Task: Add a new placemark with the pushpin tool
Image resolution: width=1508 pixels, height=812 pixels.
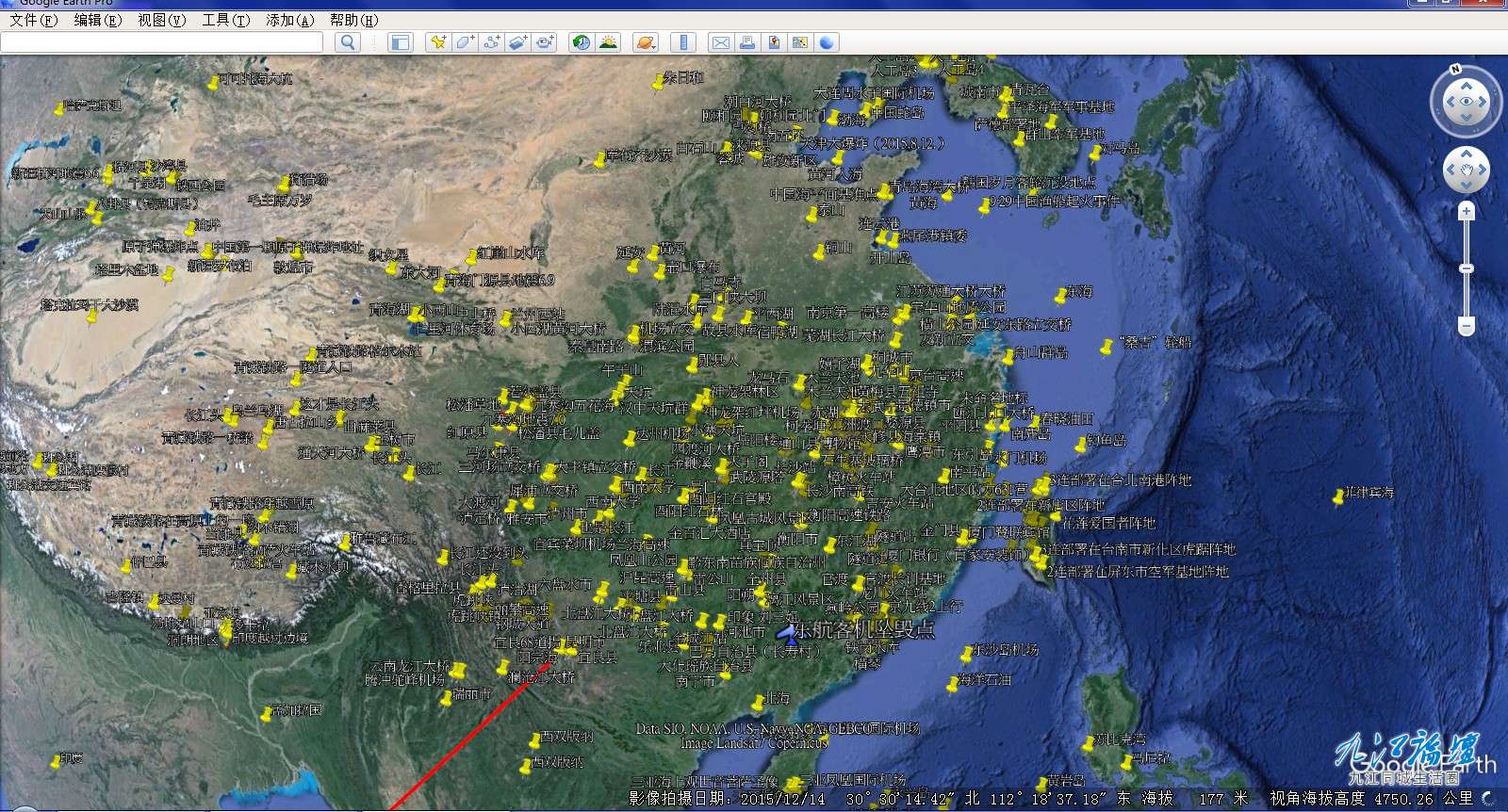Action: [x=438, y=42]
